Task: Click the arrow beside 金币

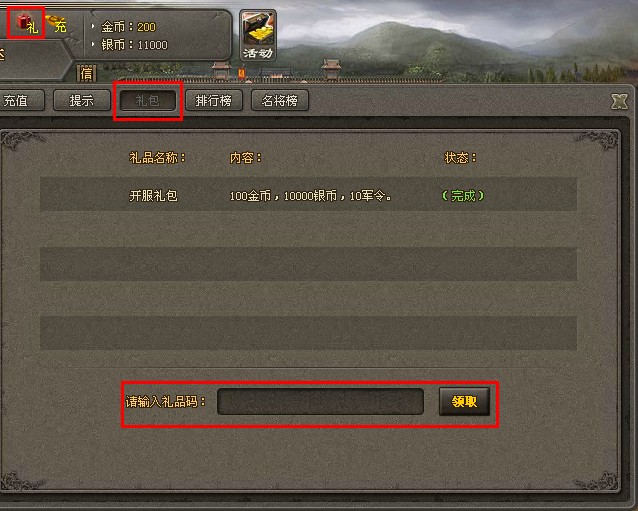Action: 93,26
